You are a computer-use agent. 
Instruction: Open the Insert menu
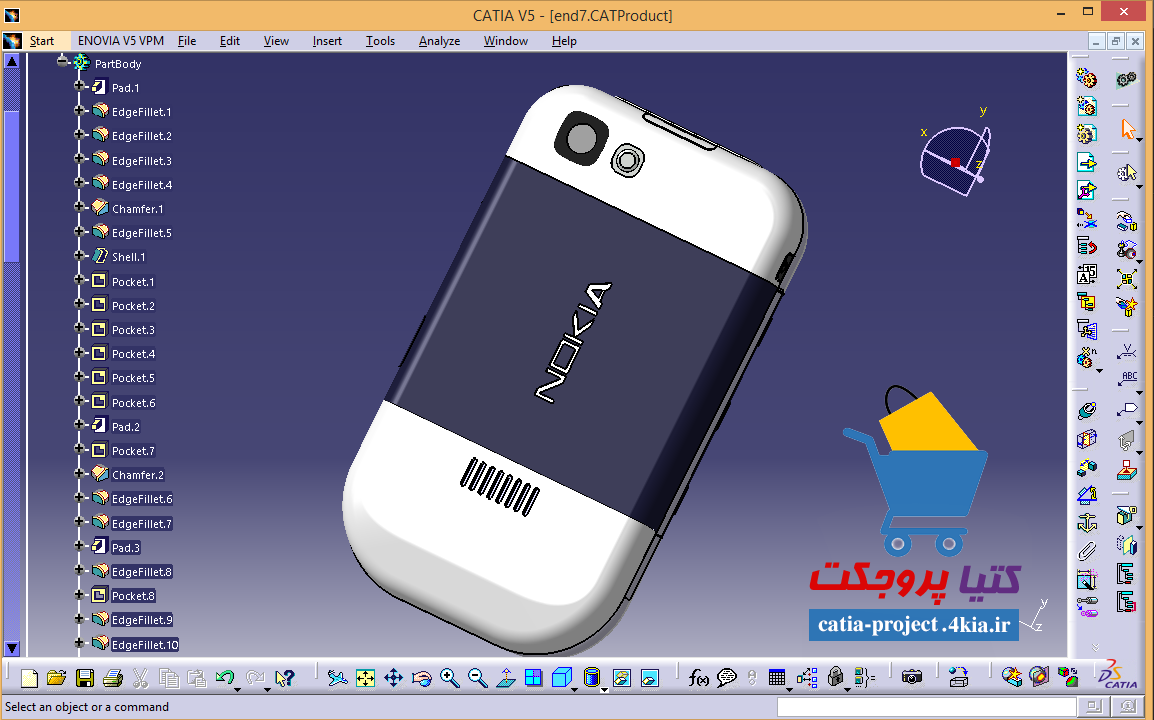click(327, 41)
